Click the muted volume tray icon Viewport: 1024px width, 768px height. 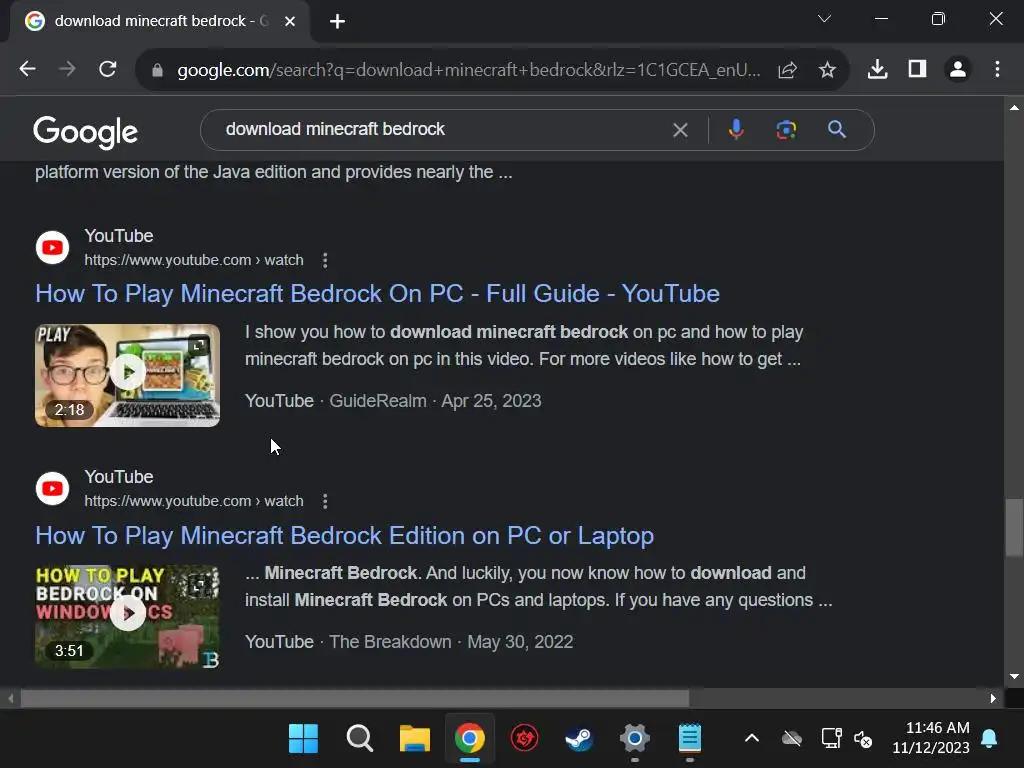tap(863, 739)
